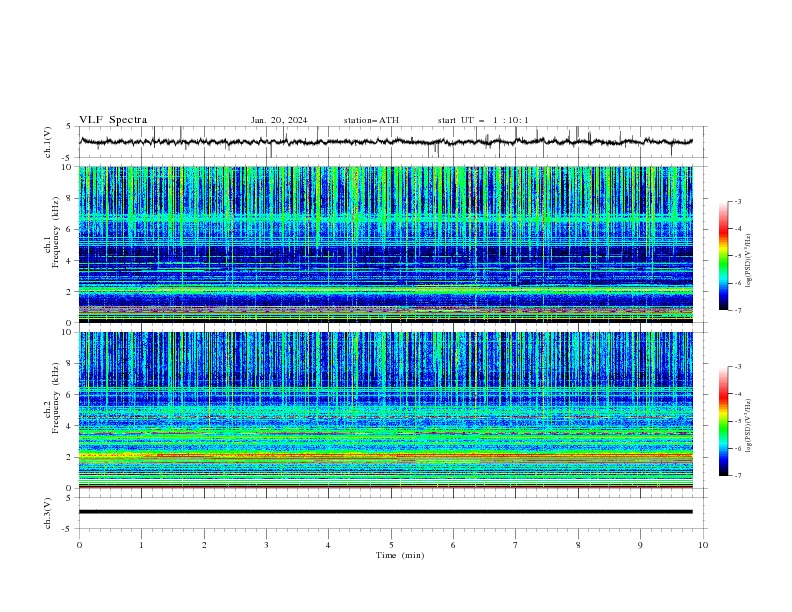This screenshot has width=792, height=612.
Task: Click inside the ch.2 spectrogram panel
Action: tap(386, 410)
